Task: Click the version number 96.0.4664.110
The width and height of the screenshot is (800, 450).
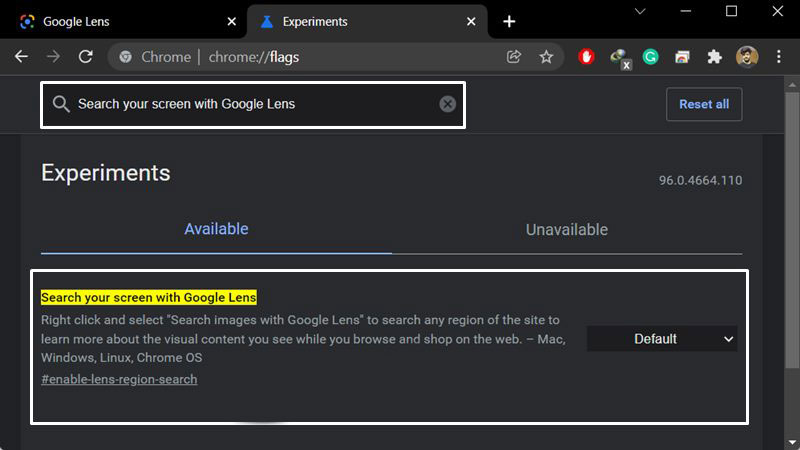Action: click(x=700, y=181)
